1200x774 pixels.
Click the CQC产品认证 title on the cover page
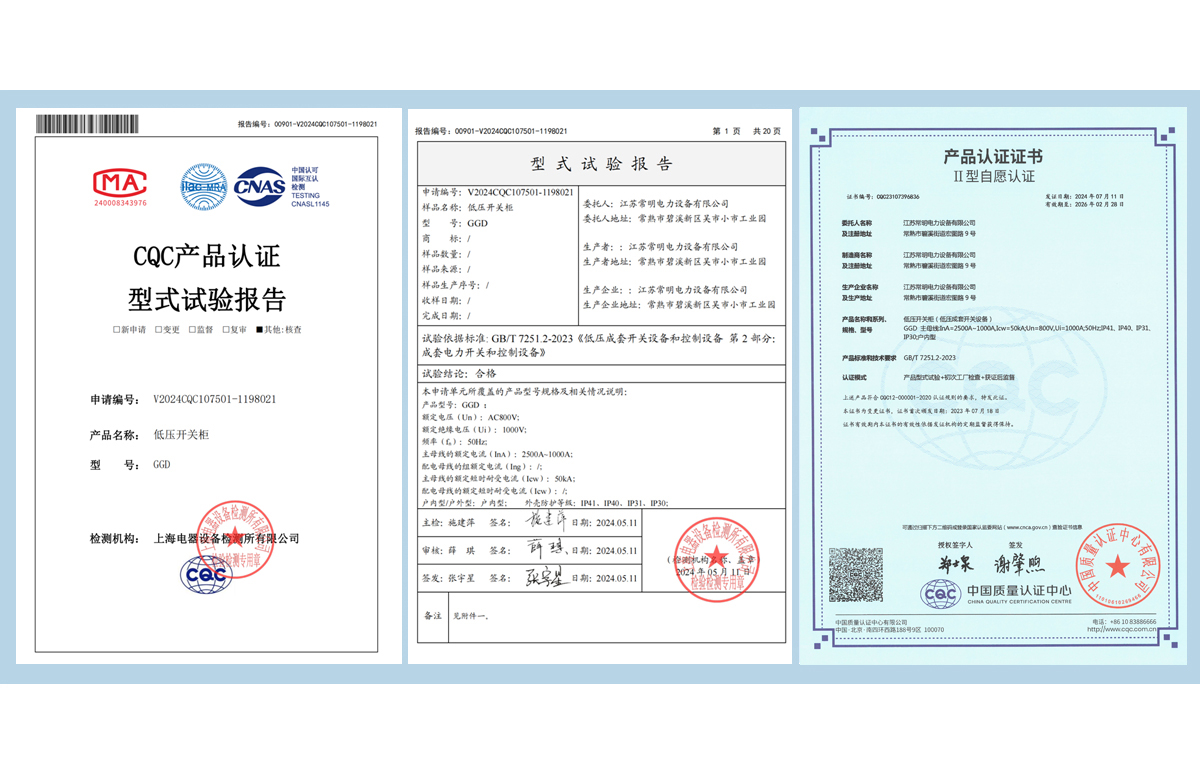[x=206, y=256]
